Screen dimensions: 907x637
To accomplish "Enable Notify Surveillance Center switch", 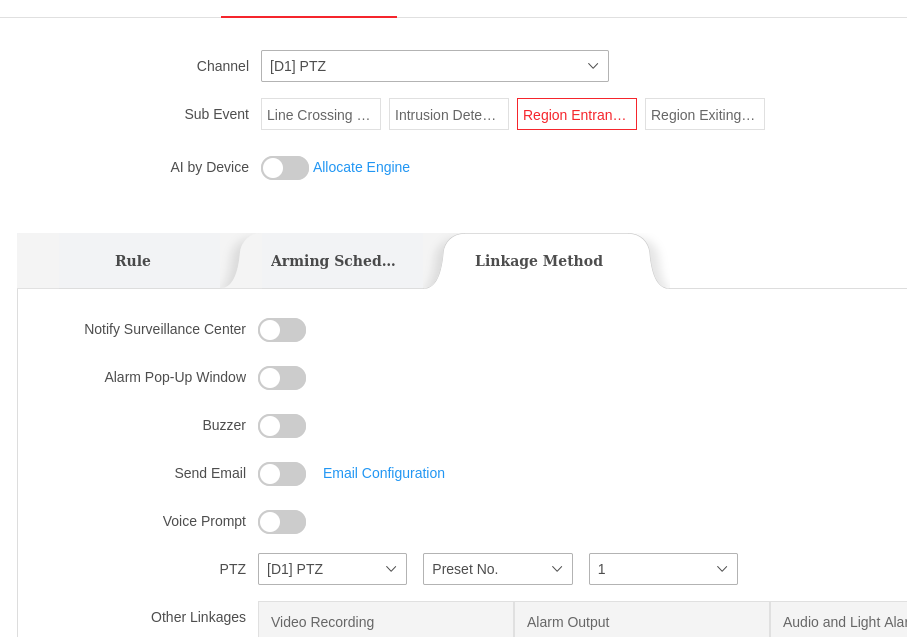I will click(282, 330).
